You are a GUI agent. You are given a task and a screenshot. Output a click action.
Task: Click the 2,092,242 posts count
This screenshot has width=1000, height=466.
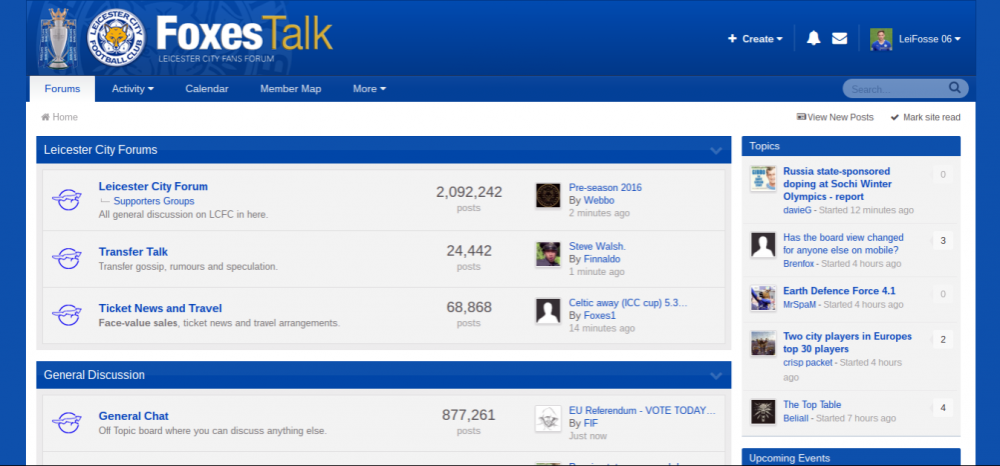(469, 192)
